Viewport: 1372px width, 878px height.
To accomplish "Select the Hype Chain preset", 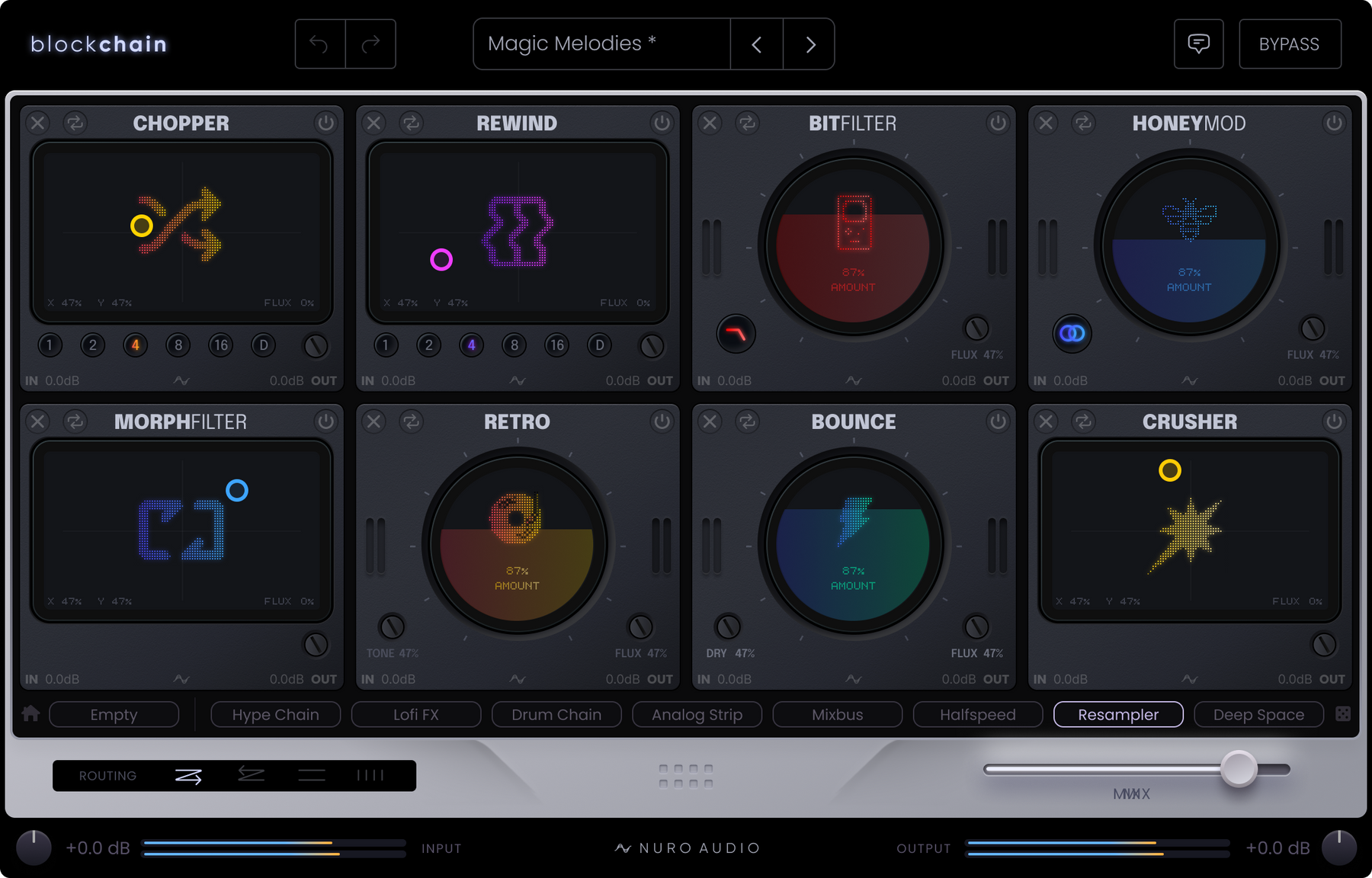I will 276,715.
